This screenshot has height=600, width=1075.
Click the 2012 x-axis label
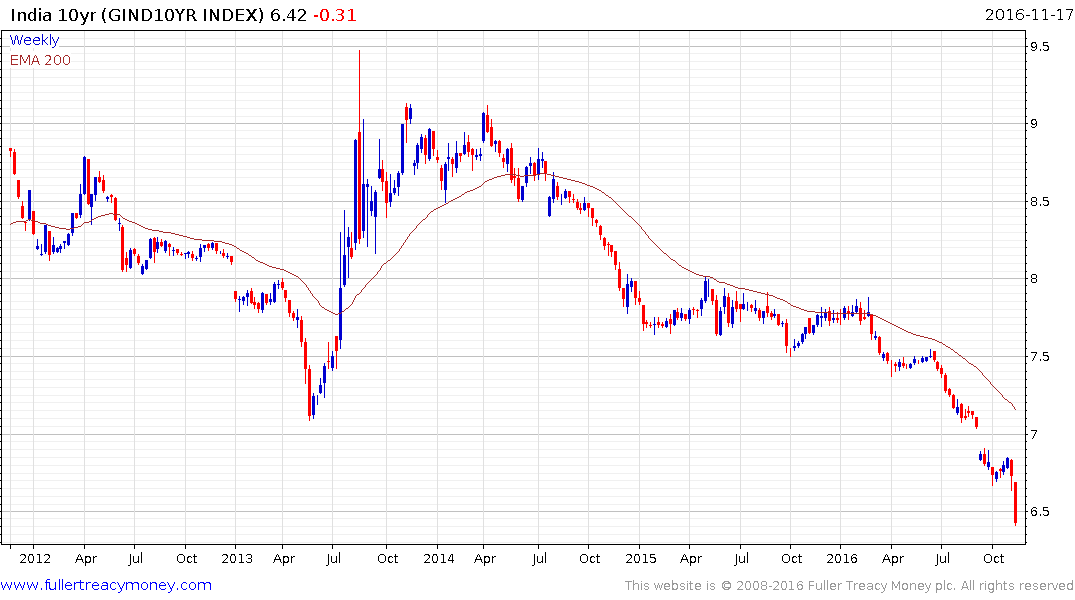coord(35,558)
